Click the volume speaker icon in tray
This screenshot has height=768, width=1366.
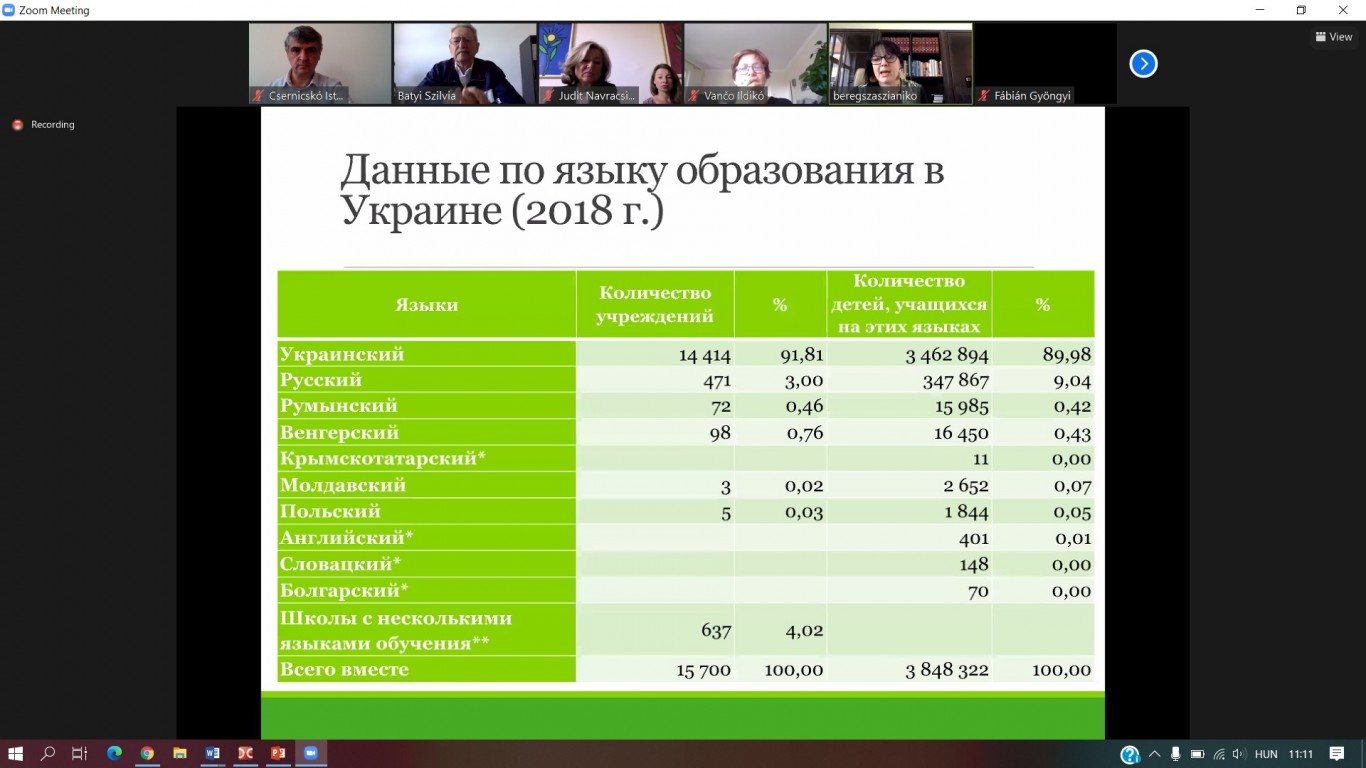tap(1239, 754)
